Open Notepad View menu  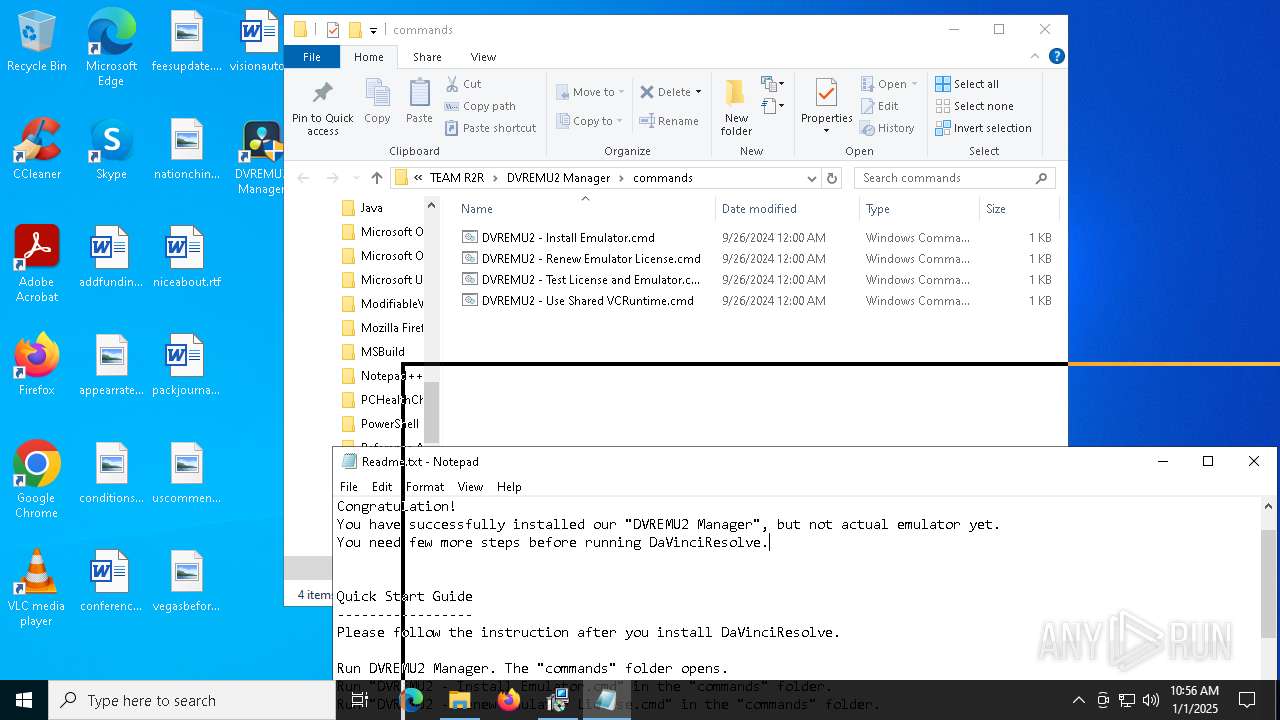470,487
